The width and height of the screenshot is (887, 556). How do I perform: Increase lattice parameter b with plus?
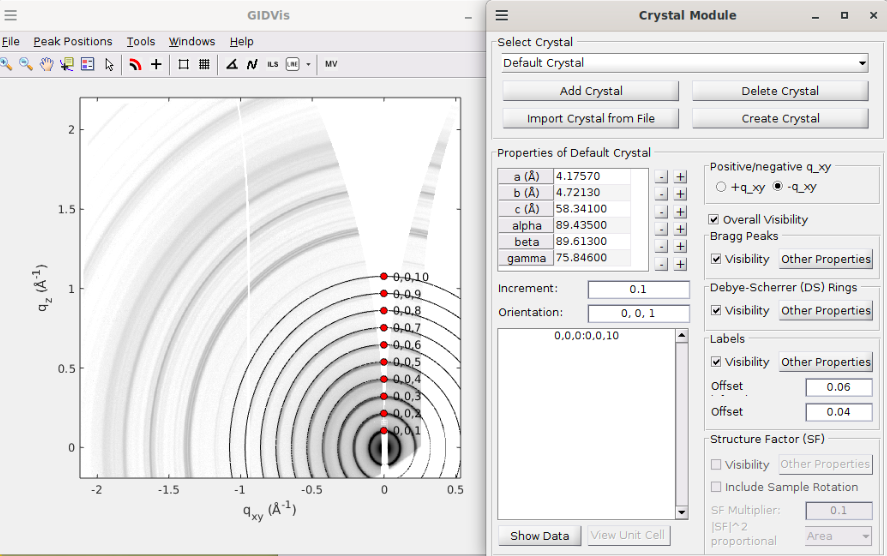681,194
